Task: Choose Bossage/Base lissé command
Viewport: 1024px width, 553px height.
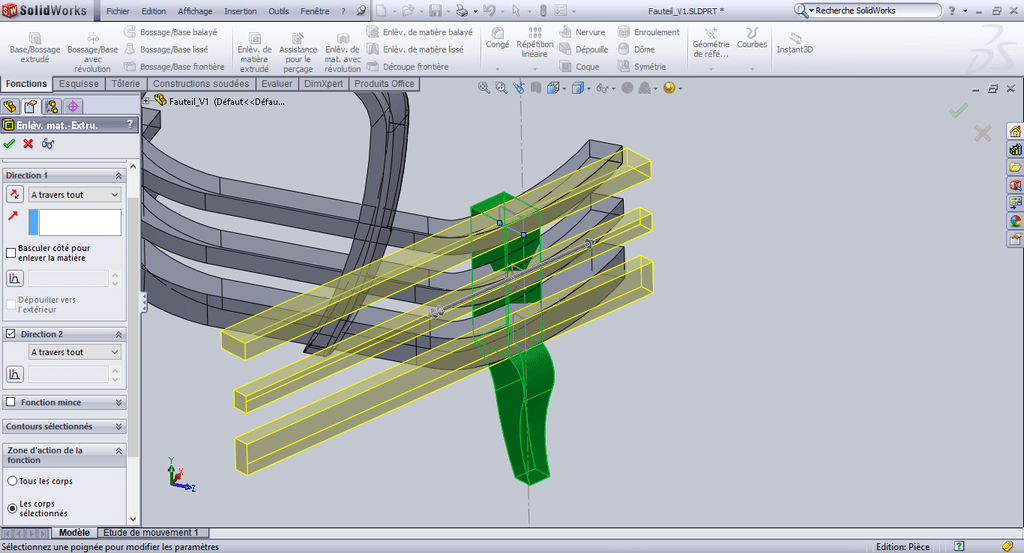Action: pyautogui.click(x=167, y=49)
